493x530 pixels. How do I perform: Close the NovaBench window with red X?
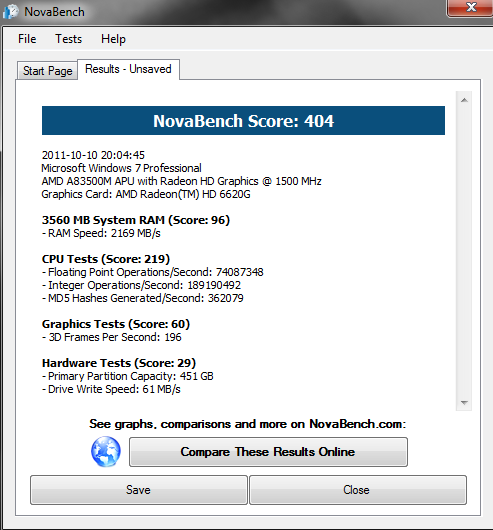coord(470,7)
